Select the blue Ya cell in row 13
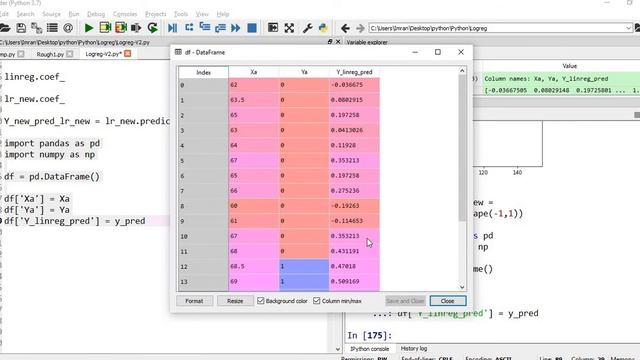640x360 pixels. coord(304,282)
